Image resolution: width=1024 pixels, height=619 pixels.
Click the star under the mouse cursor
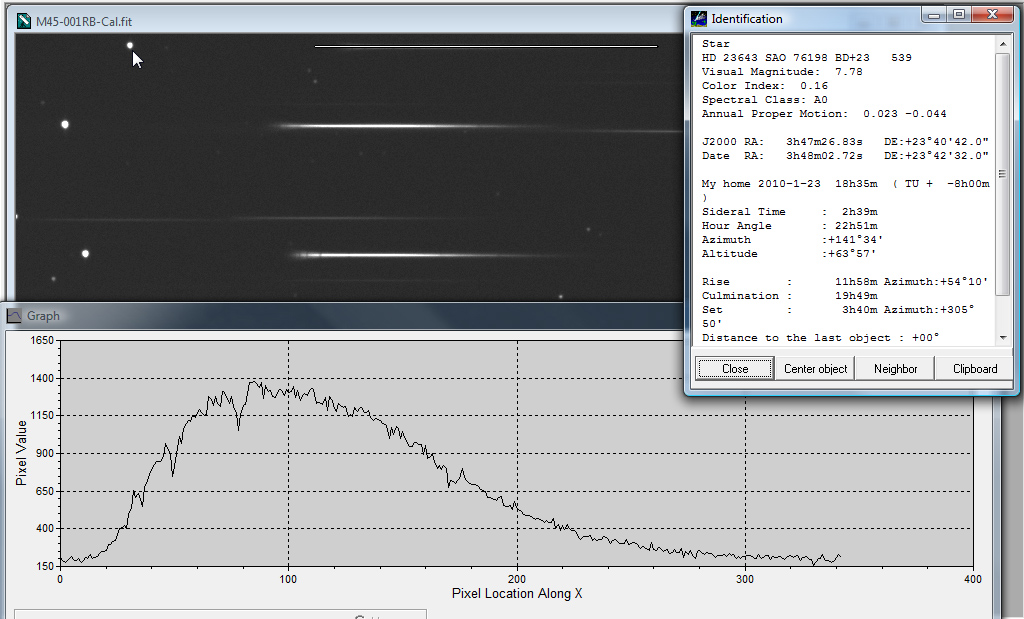[130, 45]
